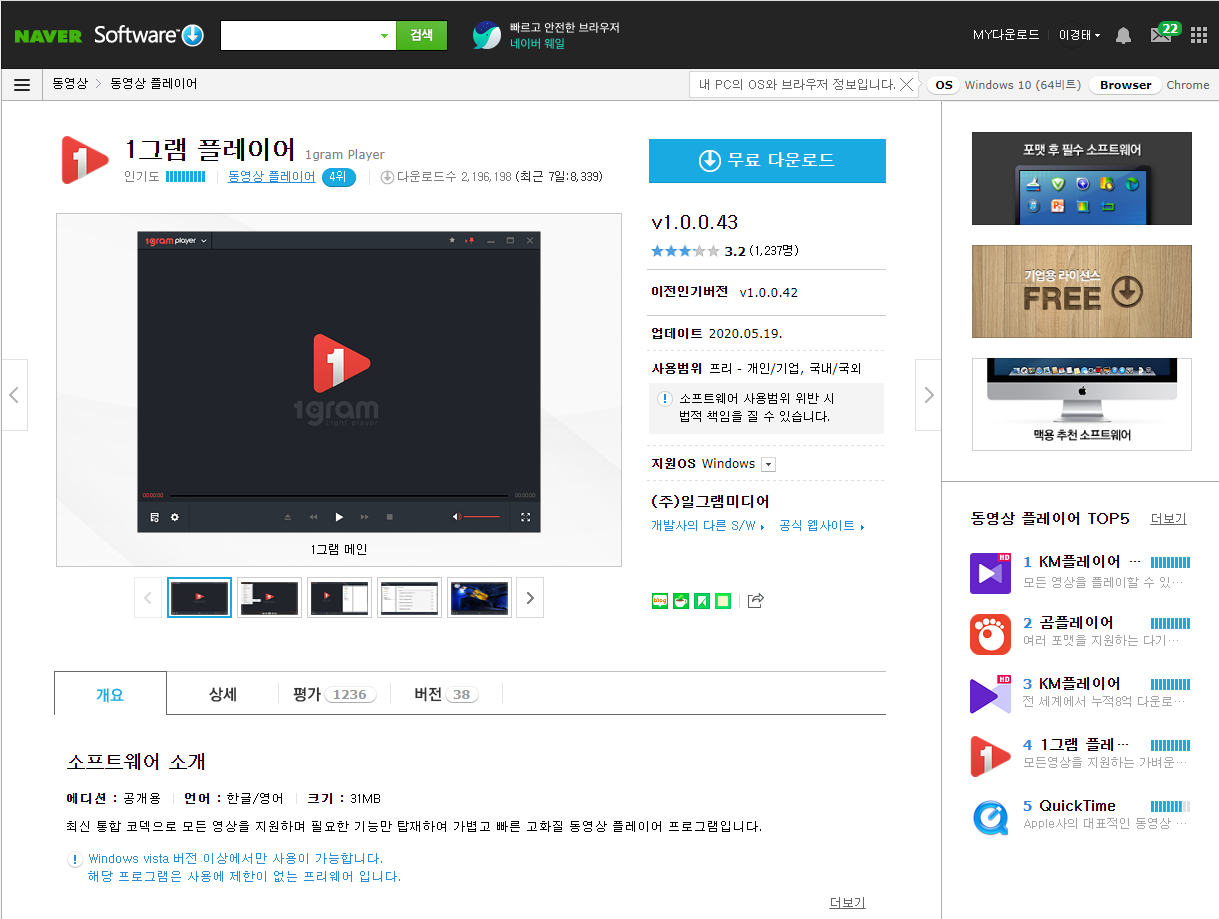Screen dimensions: 1219x919
Task: Select the 상세 tab
Action: 223,694
